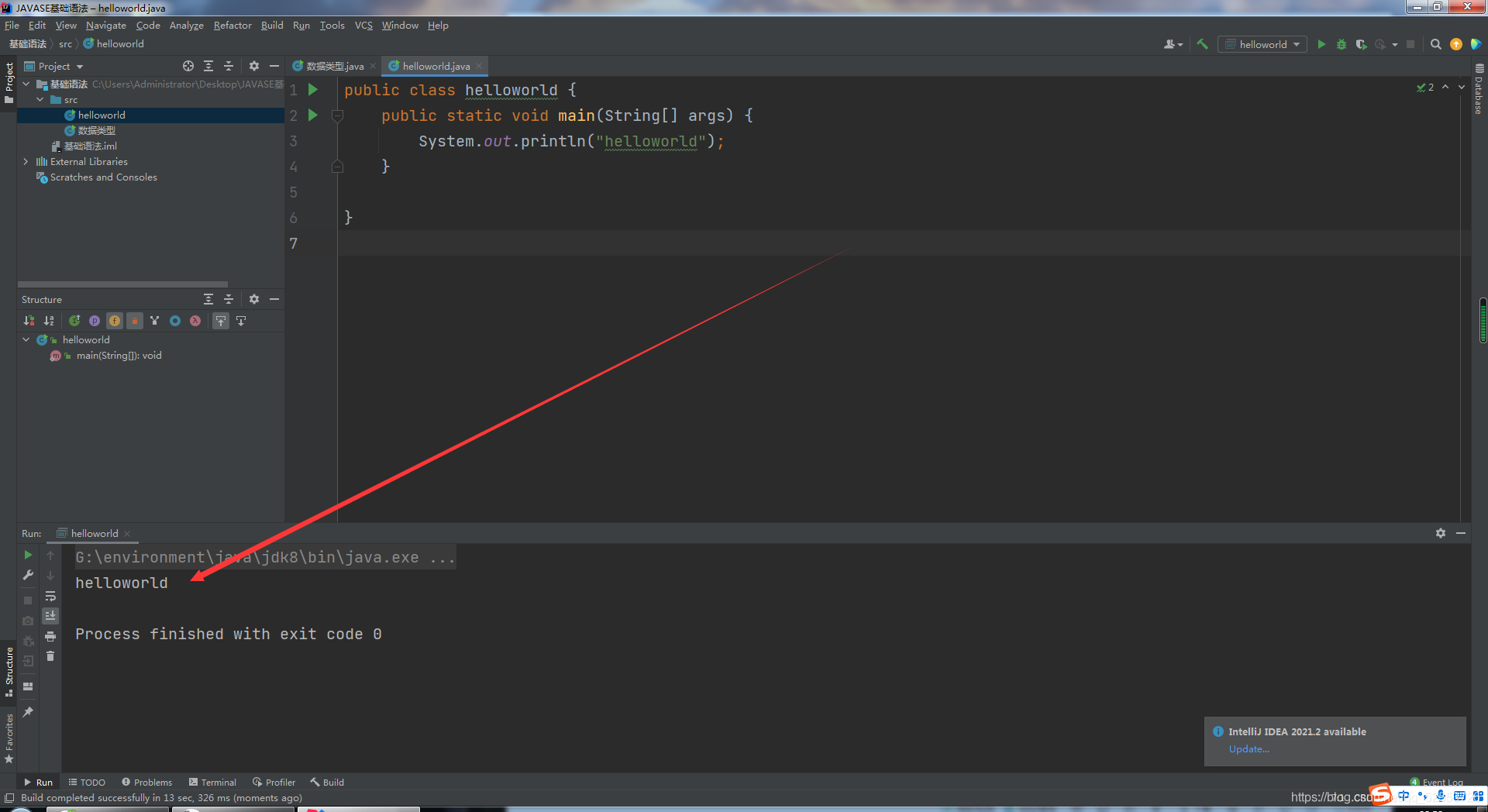The width and height of the screenshot is (1488, 812).
Task: Click the Update link for IntelliJ IDEA 2021.2
Action: click(x=1248, y=749)
